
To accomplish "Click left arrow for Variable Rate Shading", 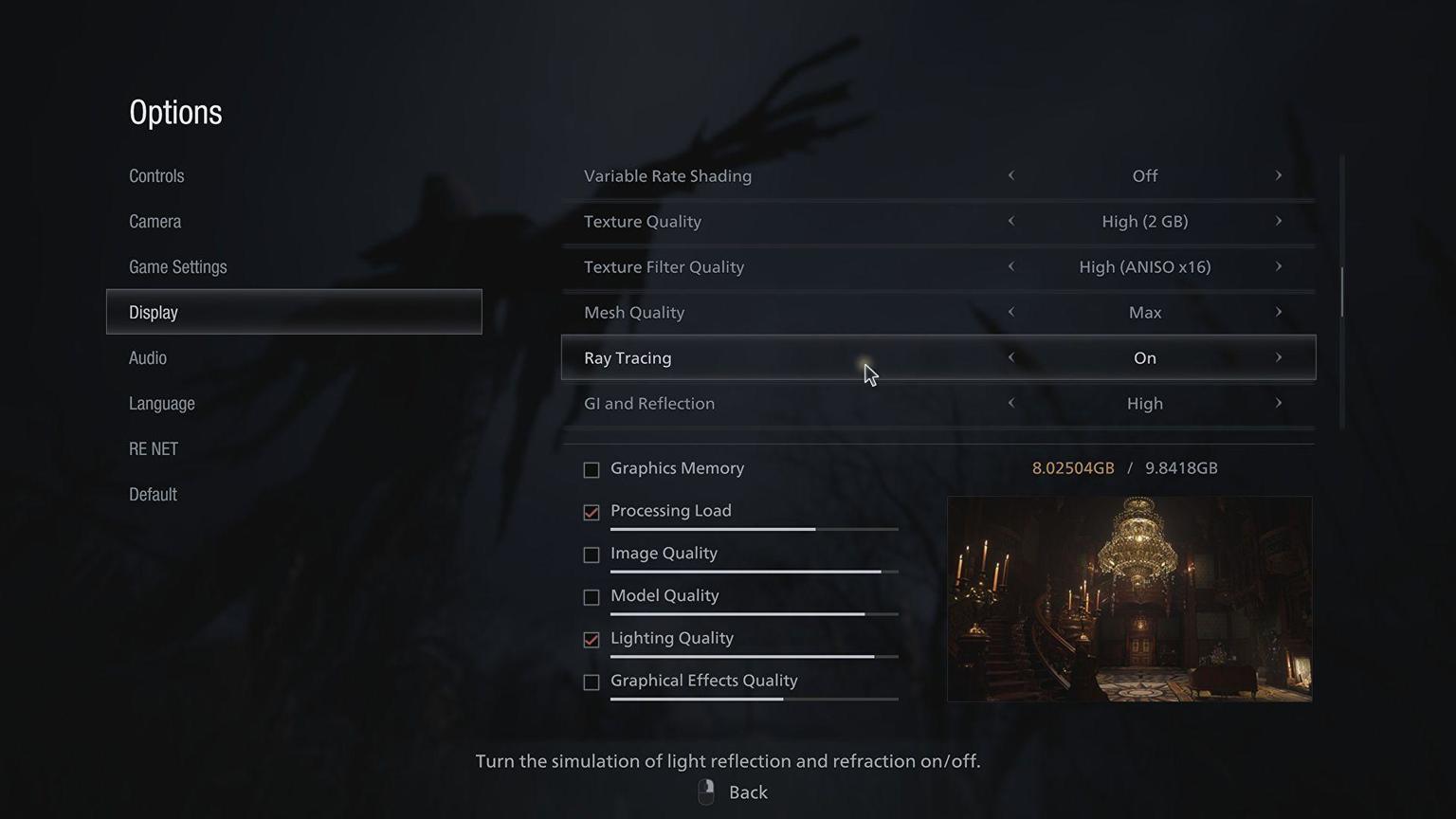I will [x=1010, y=175].
